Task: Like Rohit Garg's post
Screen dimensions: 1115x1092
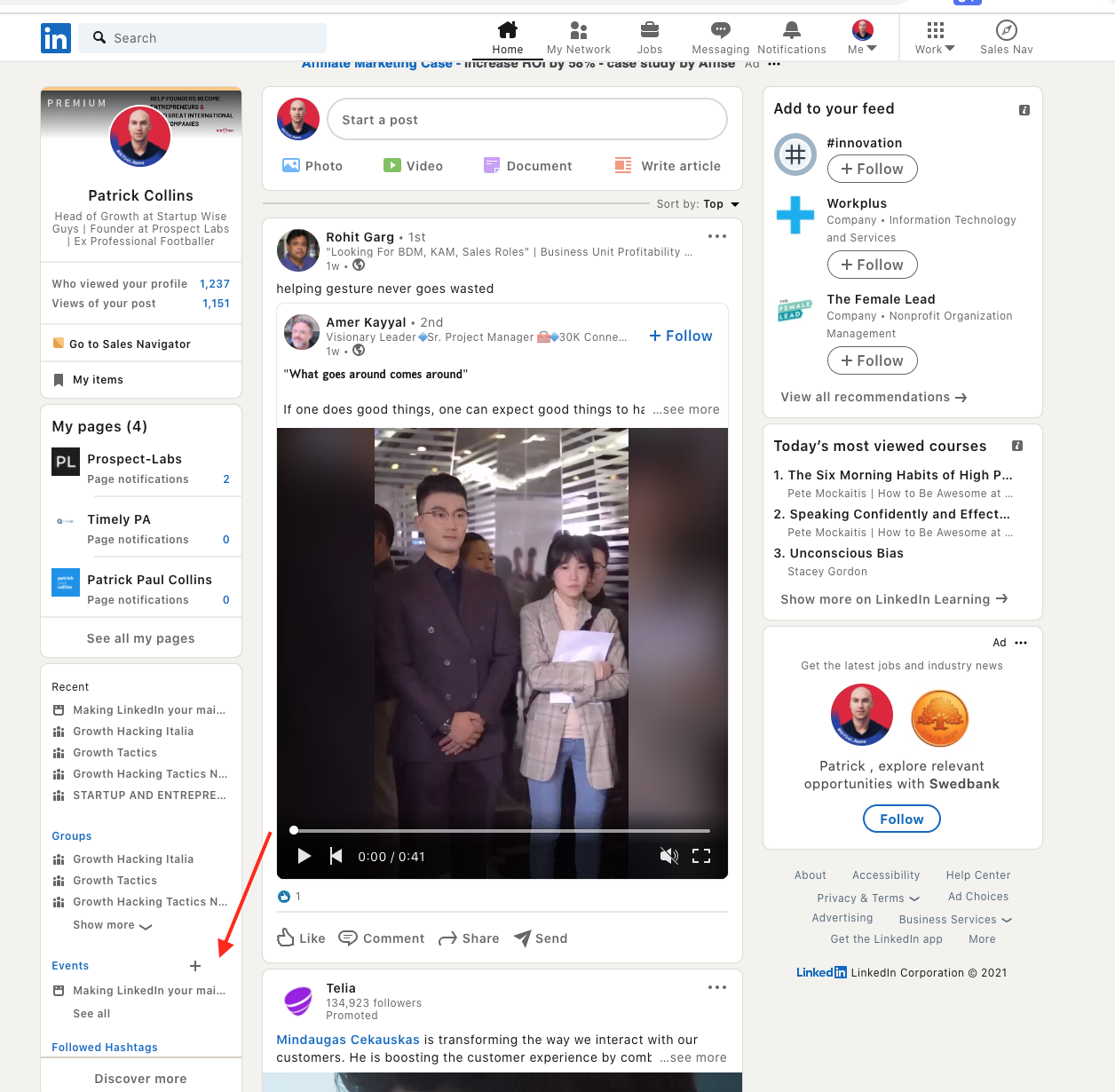Action: pyautogui.click(x=301, y=938)
